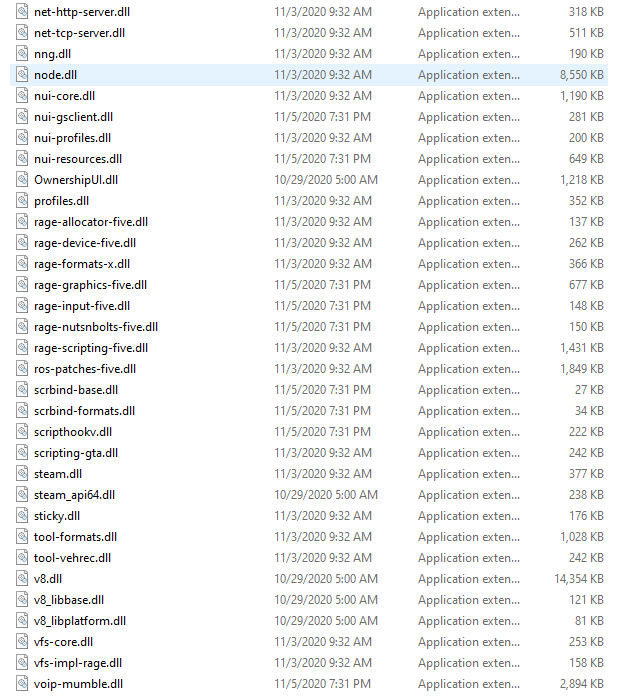Click the 11/5/2020 date on scrbind-base.dll row

322,389
